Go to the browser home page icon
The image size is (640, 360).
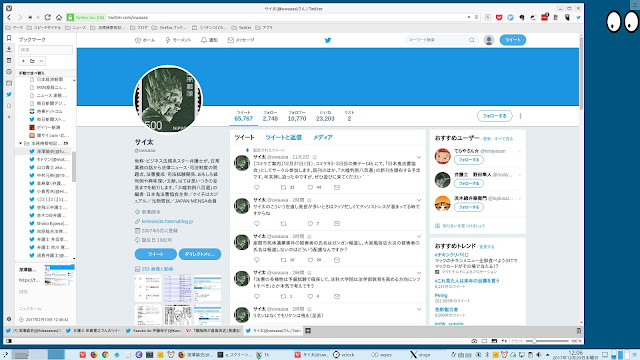[x=59, y=18]
